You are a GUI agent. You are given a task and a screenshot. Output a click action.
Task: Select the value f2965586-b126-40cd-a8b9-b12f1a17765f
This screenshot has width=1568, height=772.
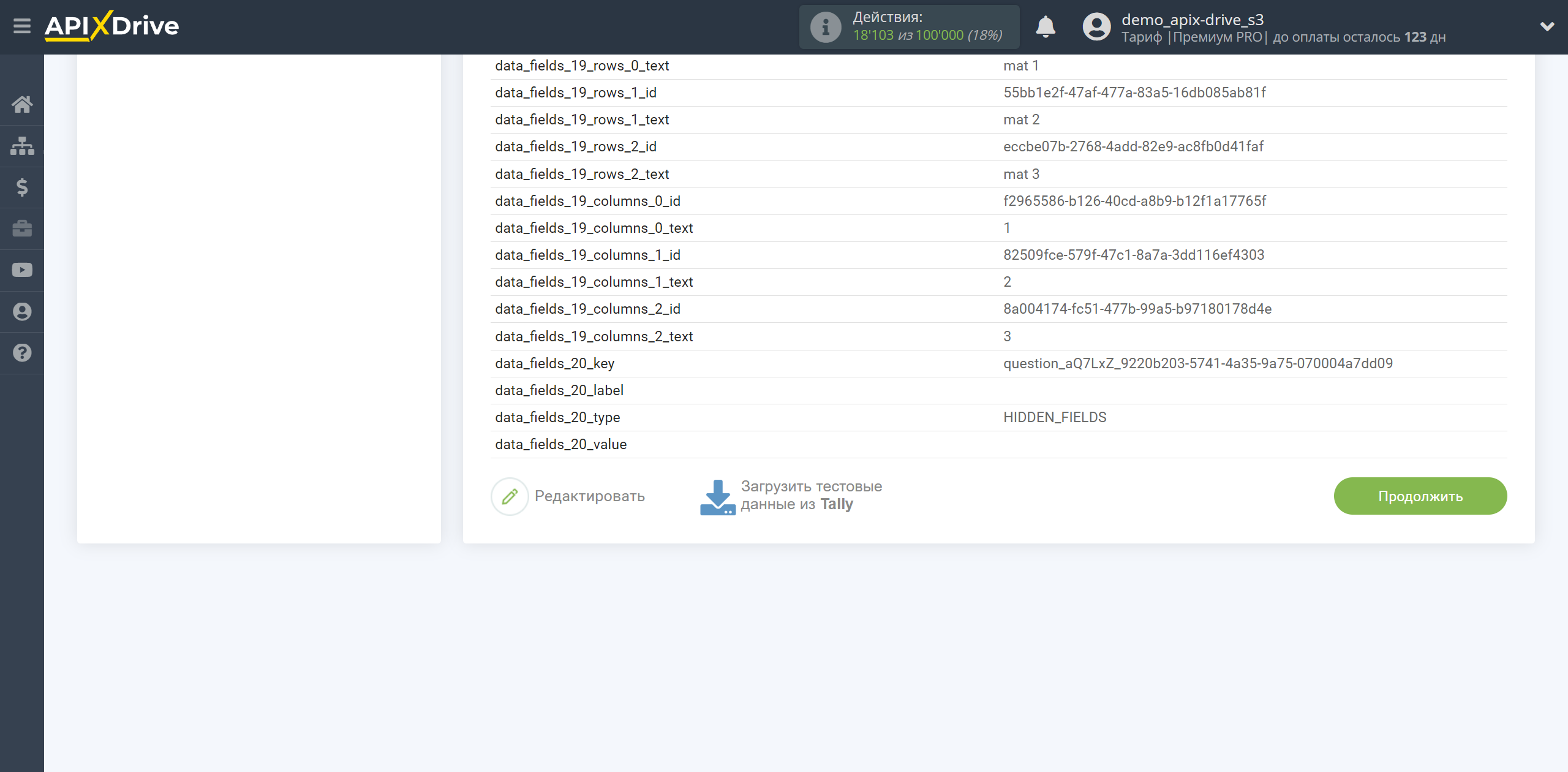[x=1134, y=201]
